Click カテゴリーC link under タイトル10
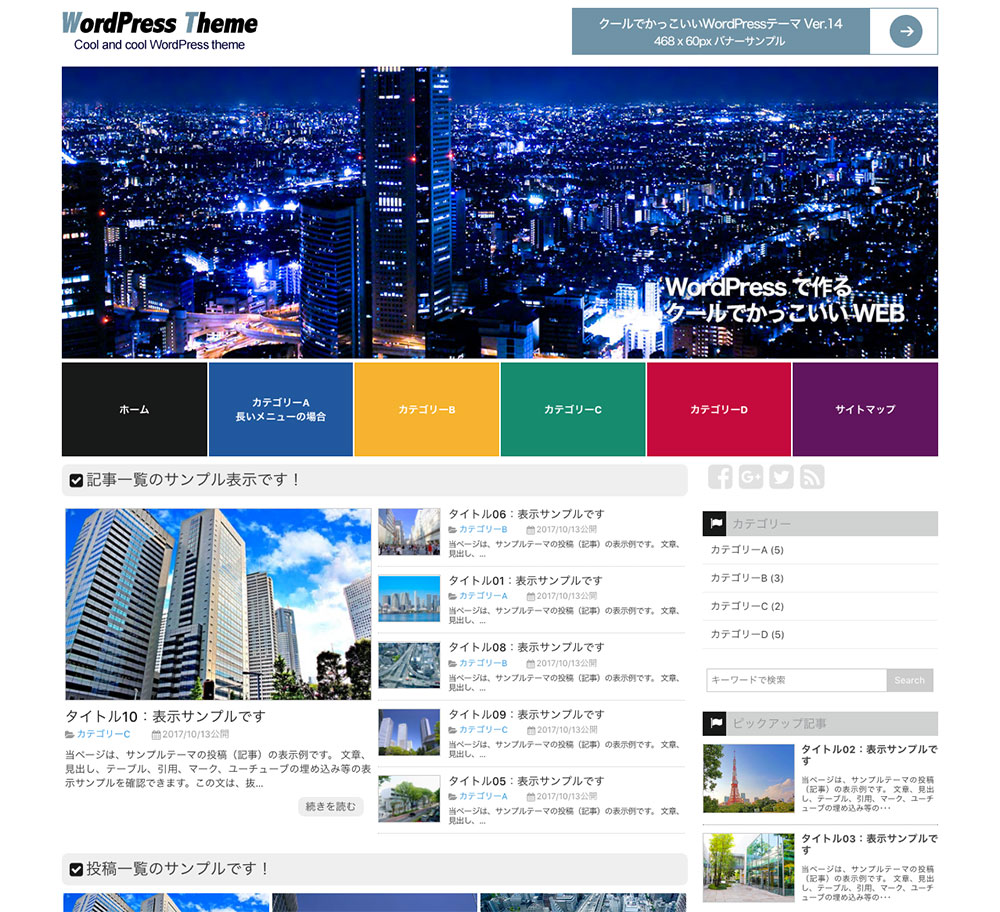The height and width of the screenshot is (912, 1000). coord(103,734)
